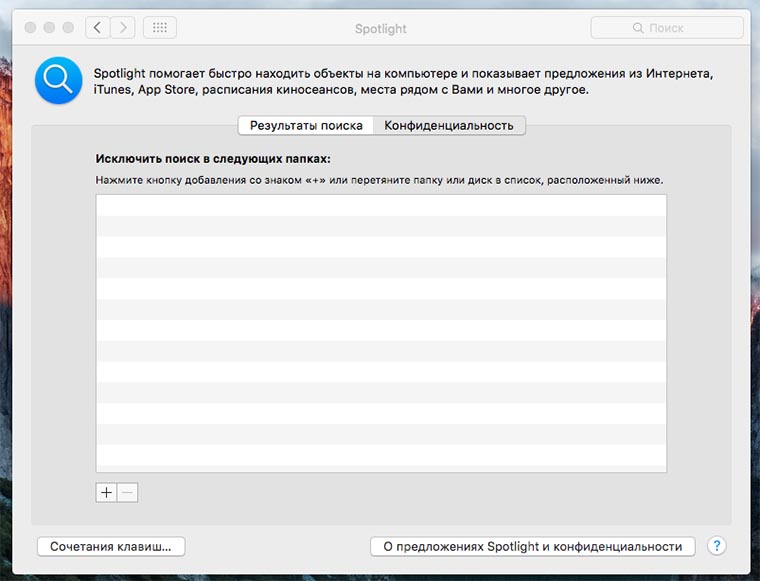
Task: Open О предложениях Spotlight и конфиденциальности
Action: [533, 547]
